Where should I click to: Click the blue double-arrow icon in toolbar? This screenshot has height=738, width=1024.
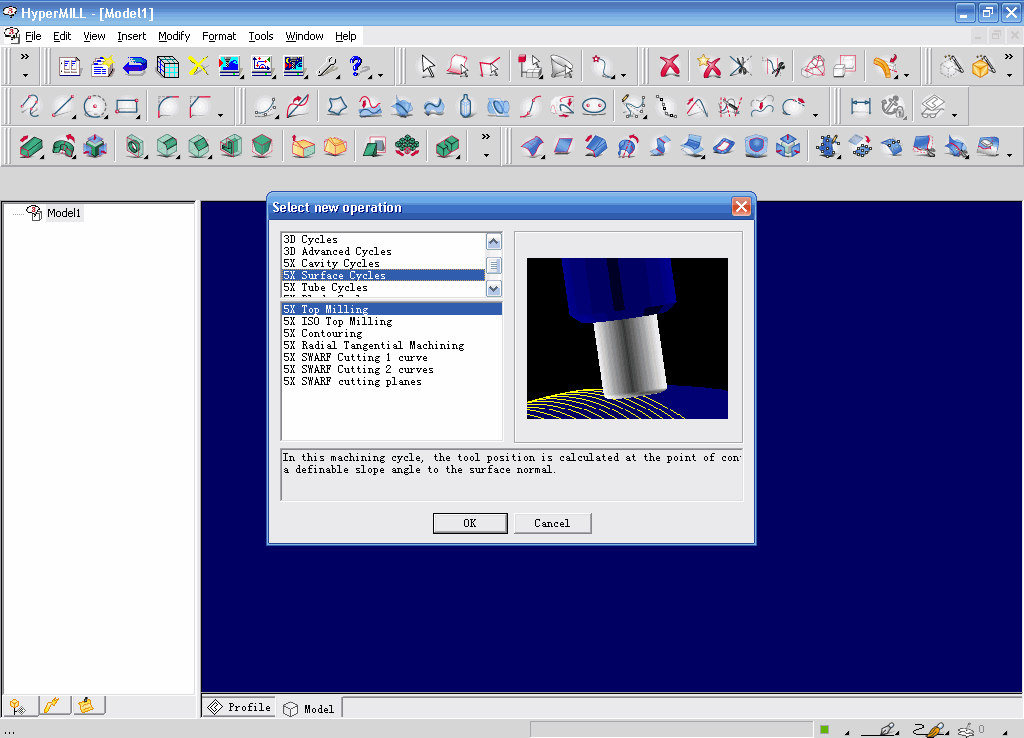click(x=135, y=66)
